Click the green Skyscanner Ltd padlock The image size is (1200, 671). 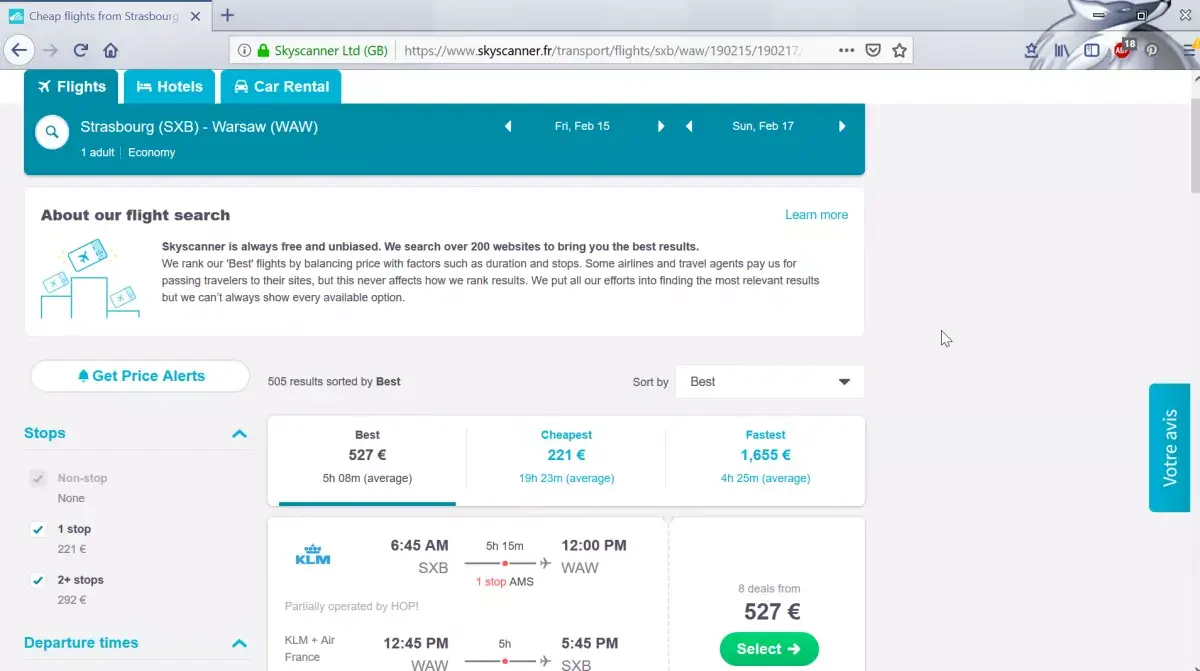(x=263, y=50)
